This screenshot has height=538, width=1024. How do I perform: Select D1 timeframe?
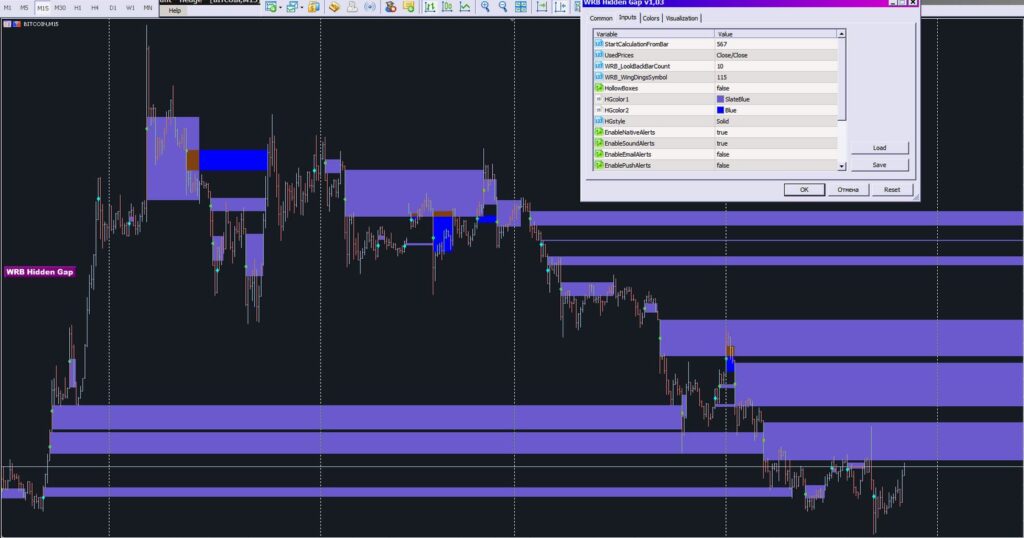(113, 8)
